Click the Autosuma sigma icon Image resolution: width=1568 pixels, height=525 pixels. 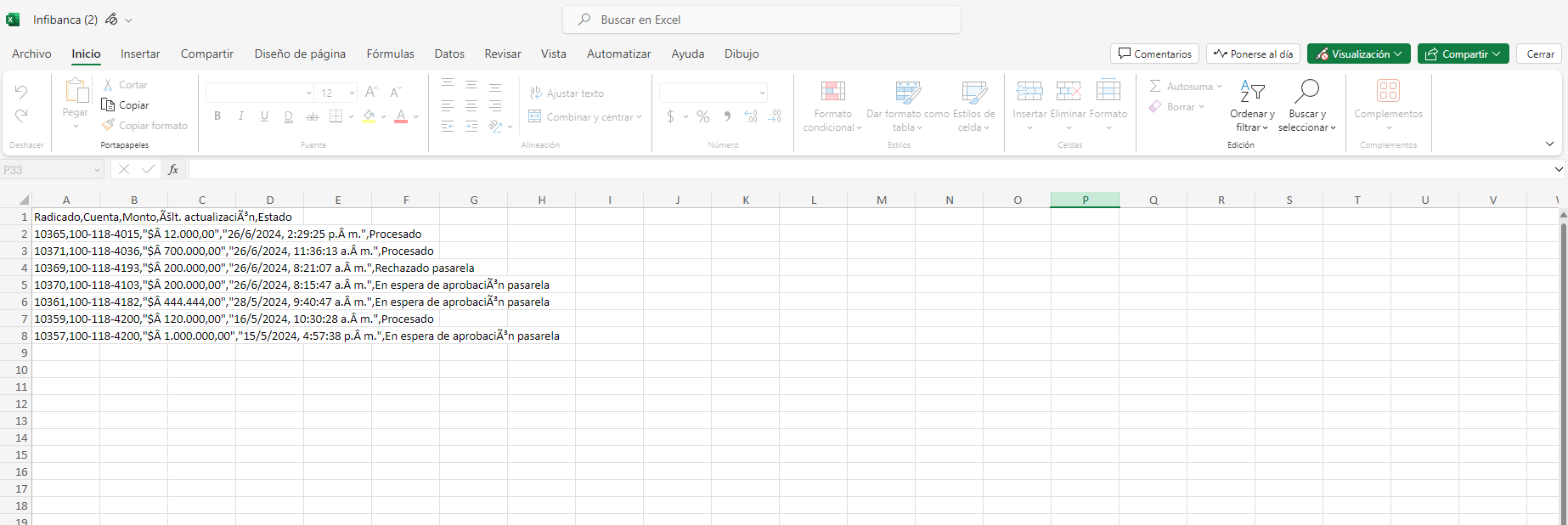[1155, 86]
